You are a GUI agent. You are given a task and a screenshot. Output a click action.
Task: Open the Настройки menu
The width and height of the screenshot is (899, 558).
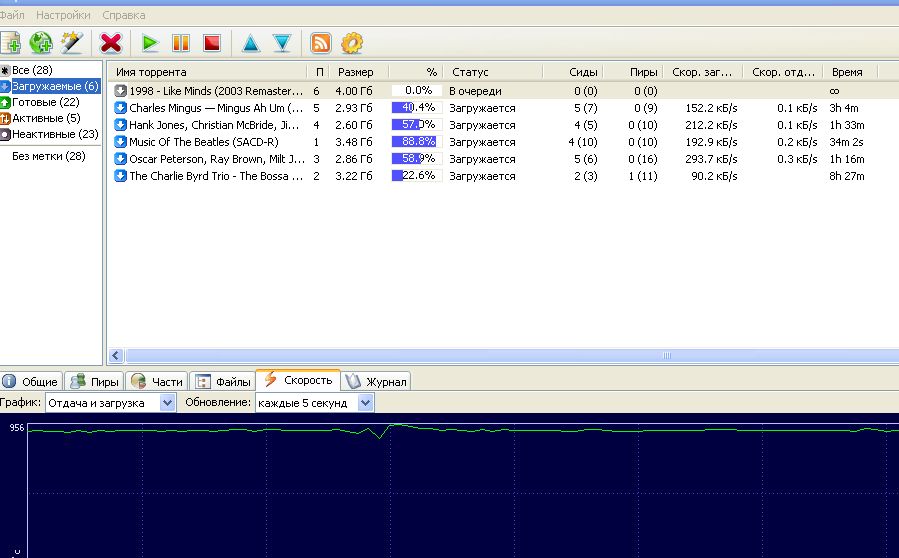tap(63, 15)
